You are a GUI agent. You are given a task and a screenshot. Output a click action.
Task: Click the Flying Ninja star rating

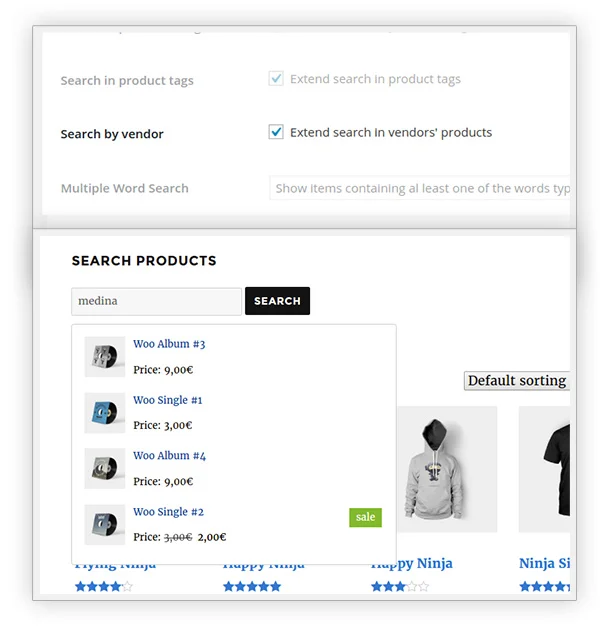point(103,587)
